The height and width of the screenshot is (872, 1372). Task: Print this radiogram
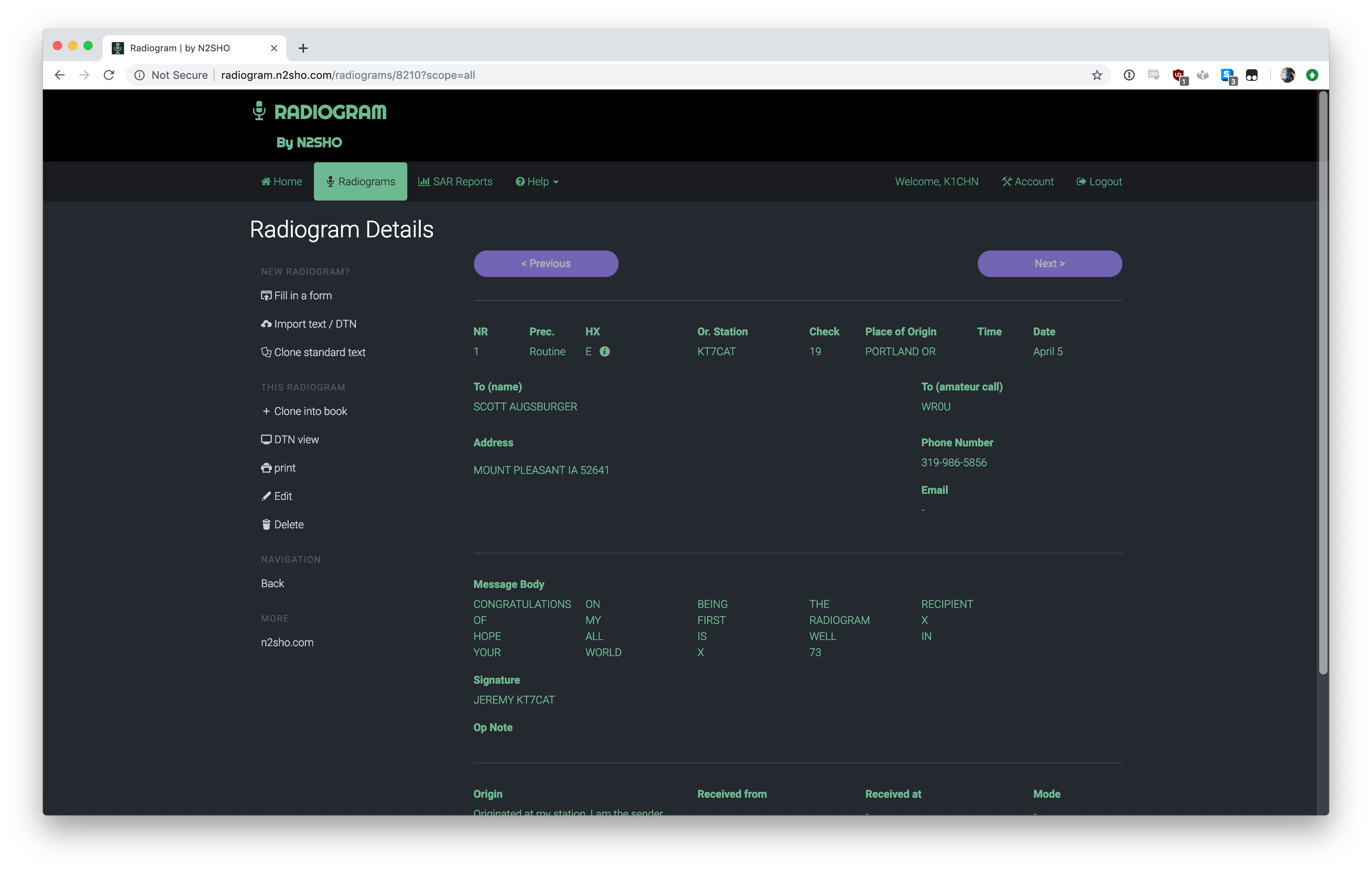click(x=279, y=468)
